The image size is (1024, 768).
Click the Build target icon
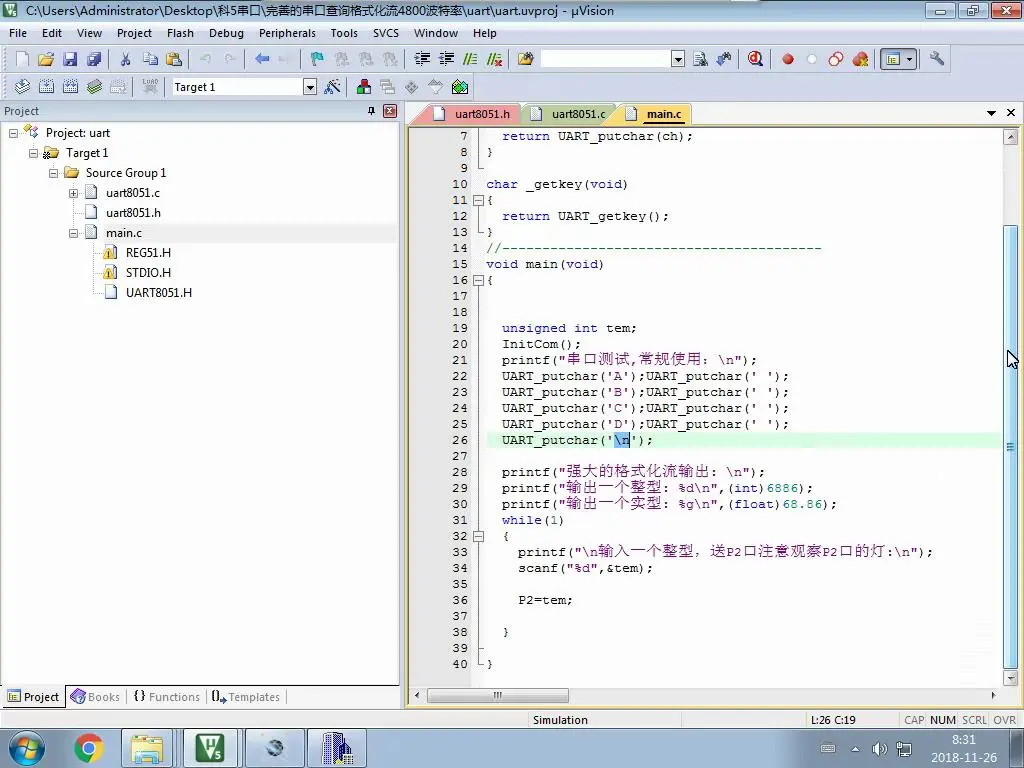46,87
